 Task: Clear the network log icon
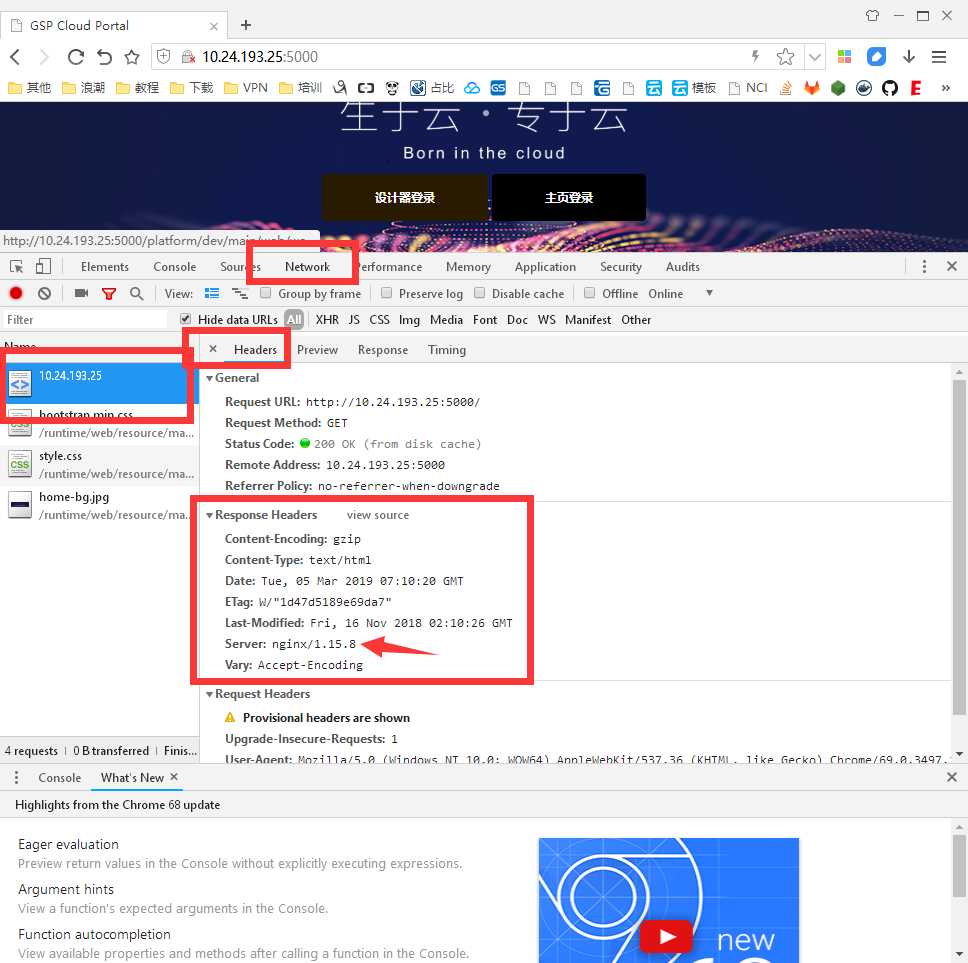(44, 293)
